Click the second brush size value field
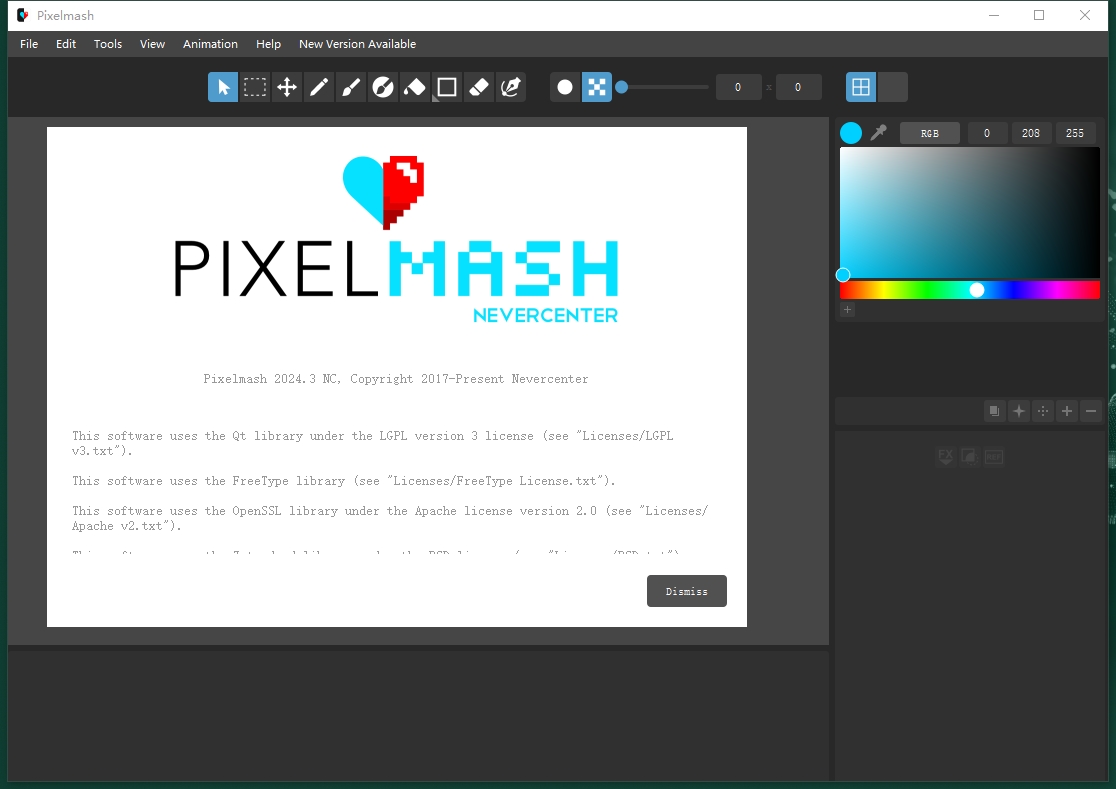This screenshot has height=789, width=1116. coord(798,88)
